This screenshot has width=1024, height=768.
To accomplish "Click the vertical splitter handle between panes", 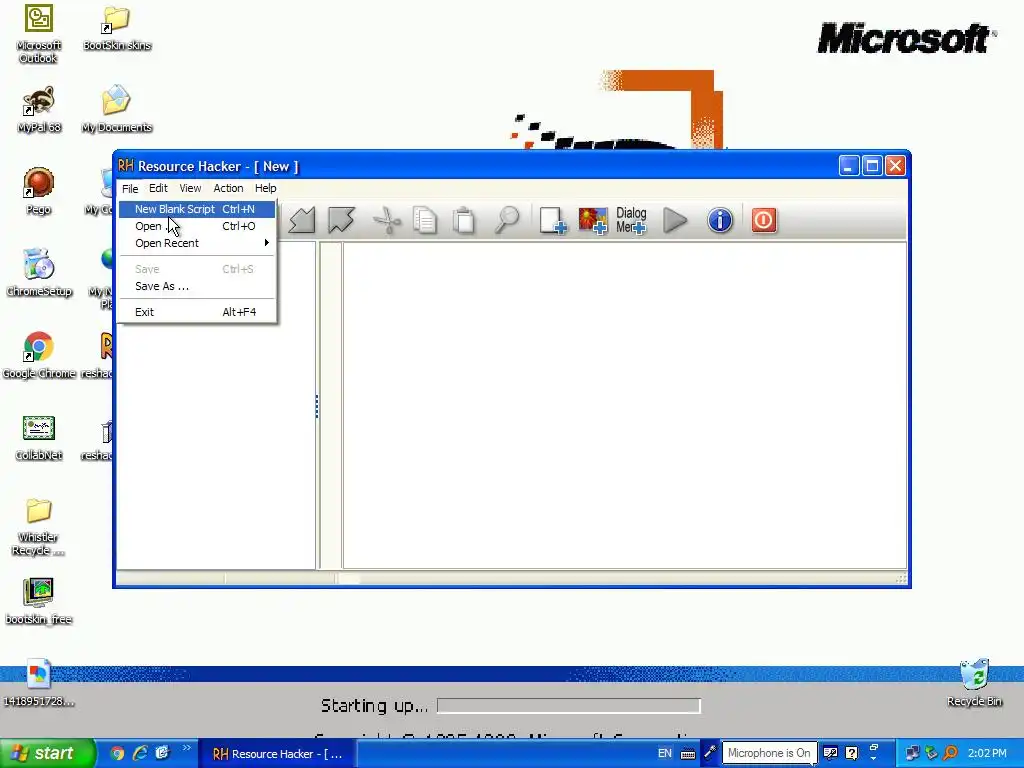I will coord(317,406).
